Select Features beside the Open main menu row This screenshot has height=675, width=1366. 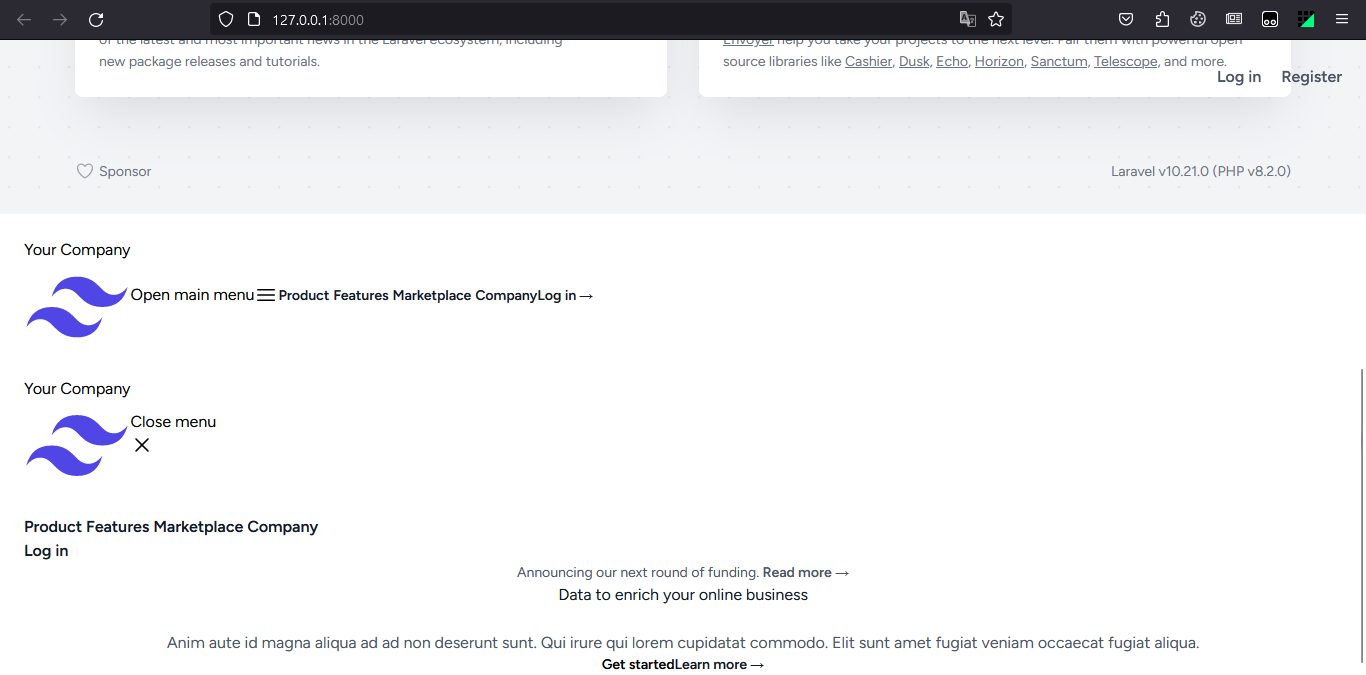tap(361, 296)
